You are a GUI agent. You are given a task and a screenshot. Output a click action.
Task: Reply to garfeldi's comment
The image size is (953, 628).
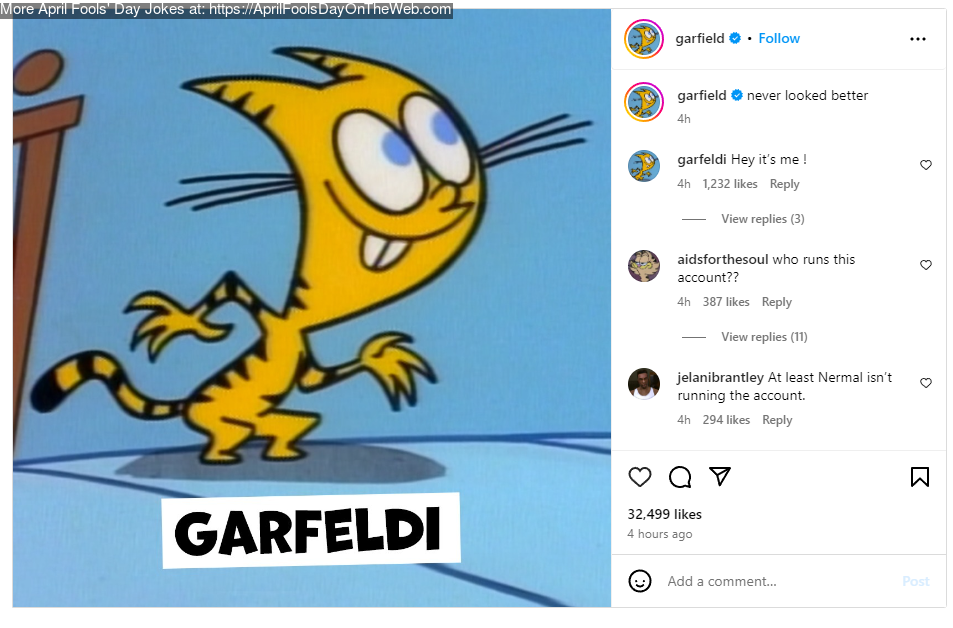click(784, 184)
